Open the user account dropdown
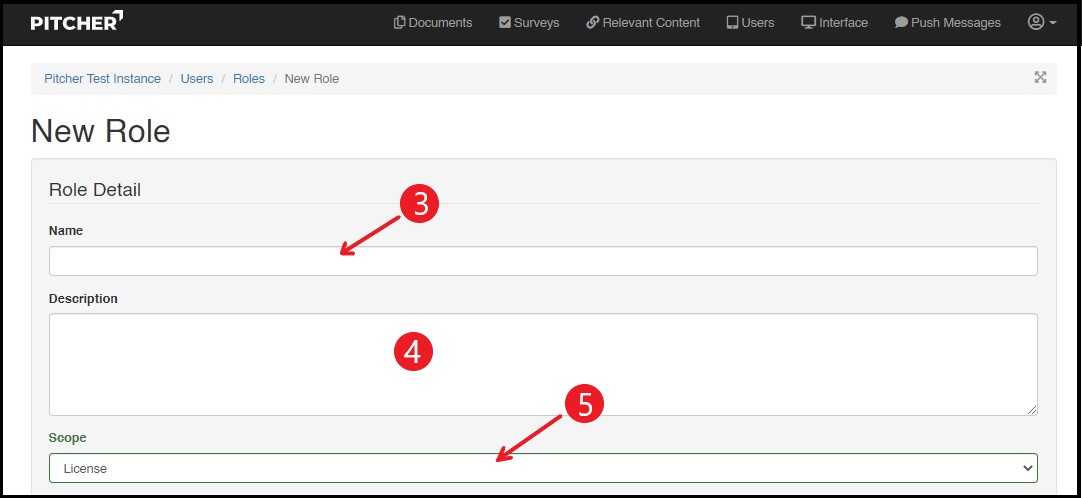1082x498 pixels. coord(1041,22)
